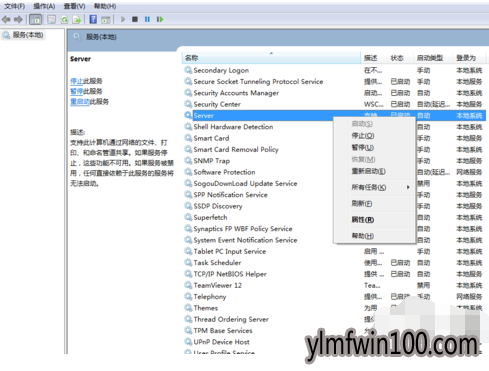
Task: Click the action pane toolbar icon
Action: click(x=106, y=20)
